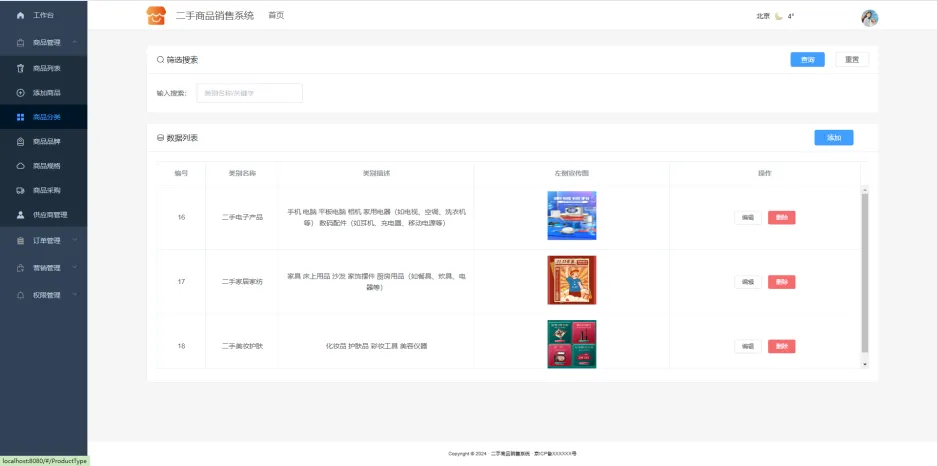Click the user avatar at top right
Image resolution: width=937 pixels, height=466 pixels.
(x=869, y=17)
